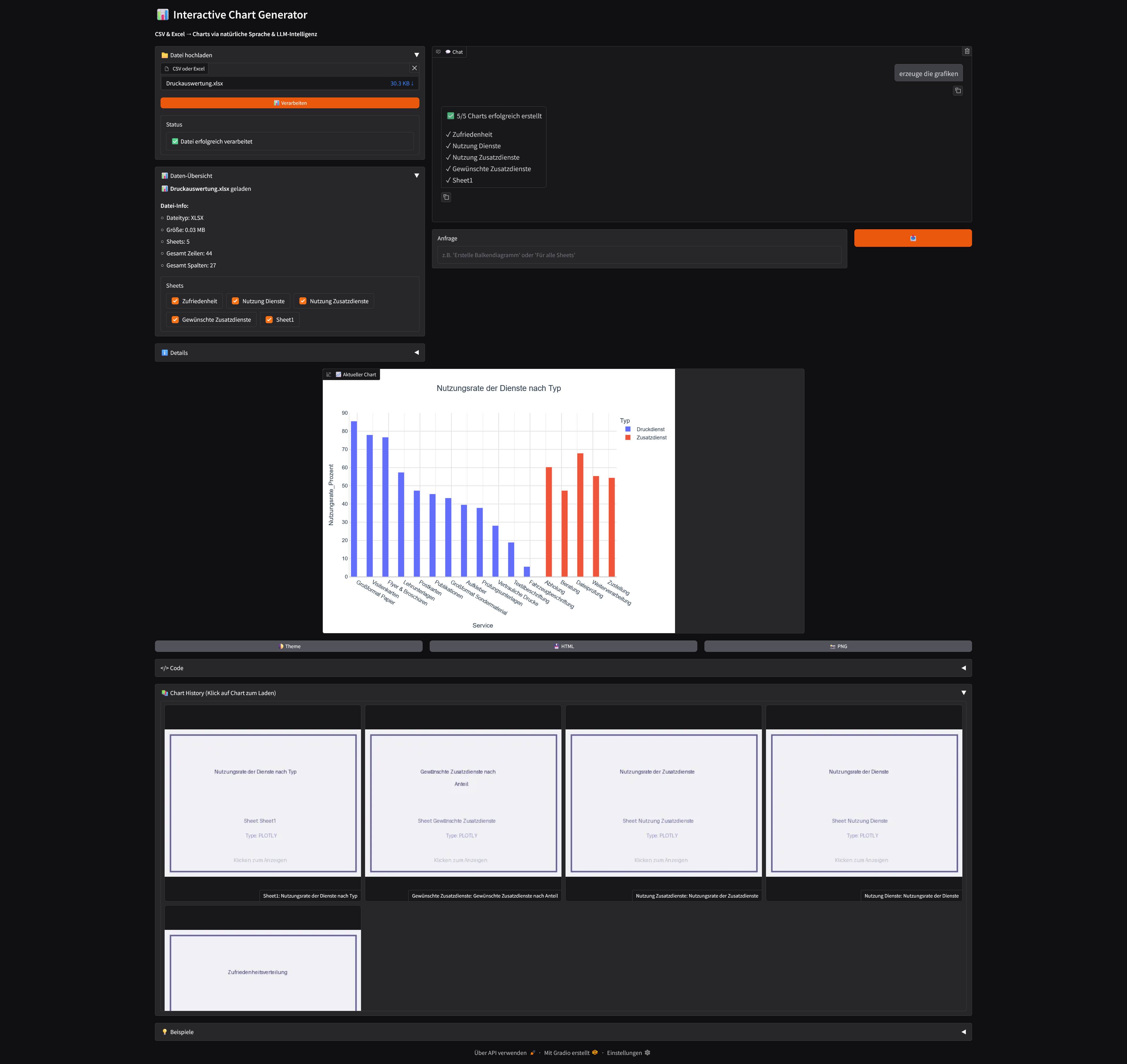
Task: Click the rocket icon next to Über API verwenden
Action: (532, 1053)
